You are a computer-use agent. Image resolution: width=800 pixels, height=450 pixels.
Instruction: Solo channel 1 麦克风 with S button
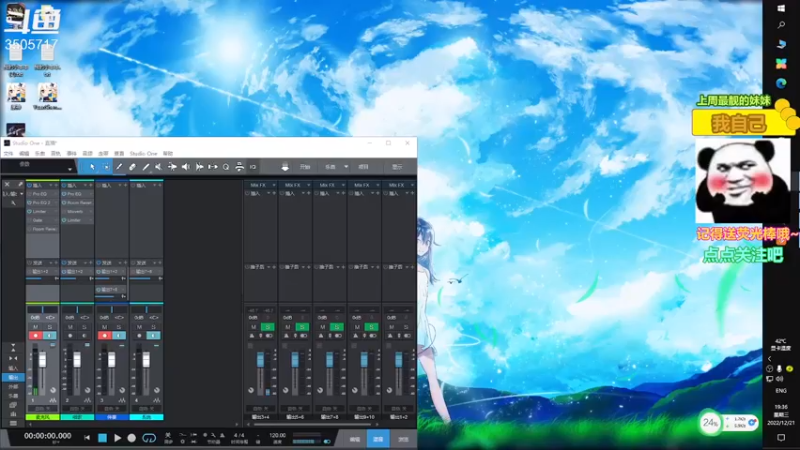click(x=49, y=327)
